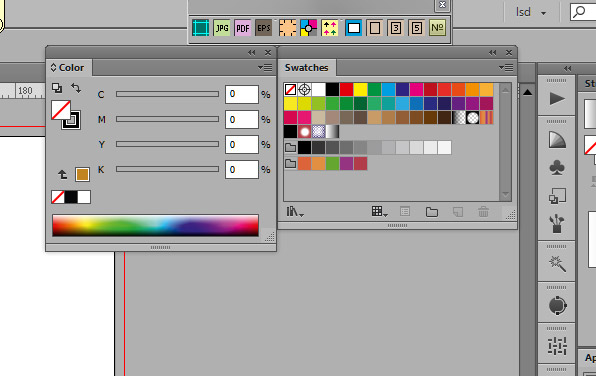Click the Yellow slider track
This screenshot has height=376, width=596.
pos(167,144)
